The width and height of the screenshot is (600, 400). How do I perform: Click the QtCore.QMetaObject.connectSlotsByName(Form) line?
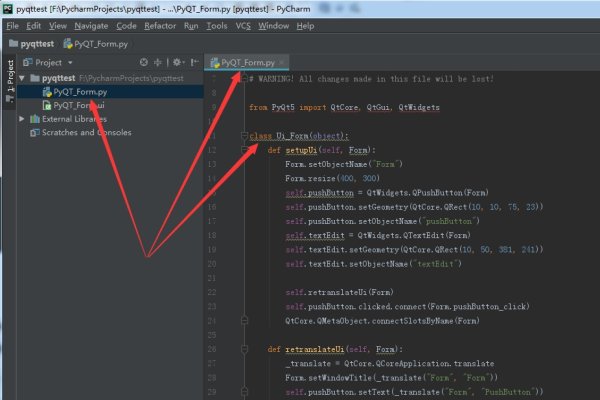[382, 321]
